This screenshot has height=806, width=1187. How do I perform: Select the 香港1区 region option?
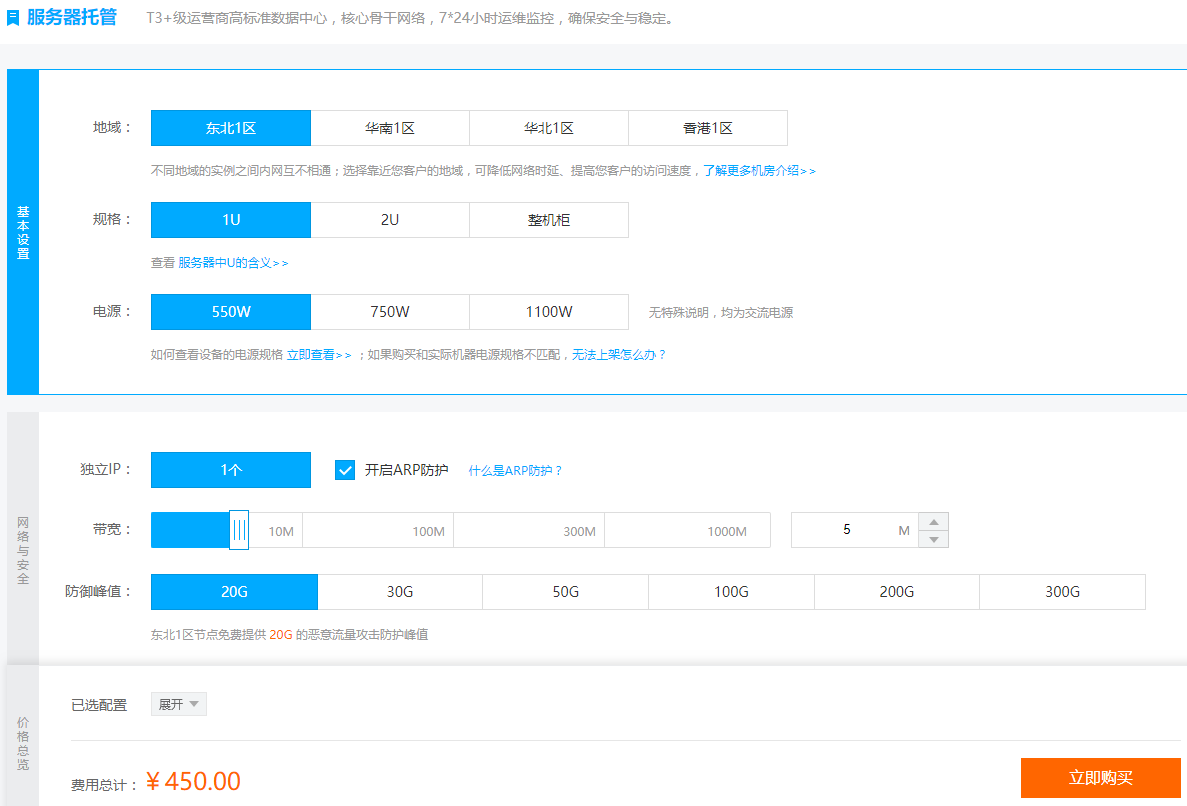[x=708, y=128]
